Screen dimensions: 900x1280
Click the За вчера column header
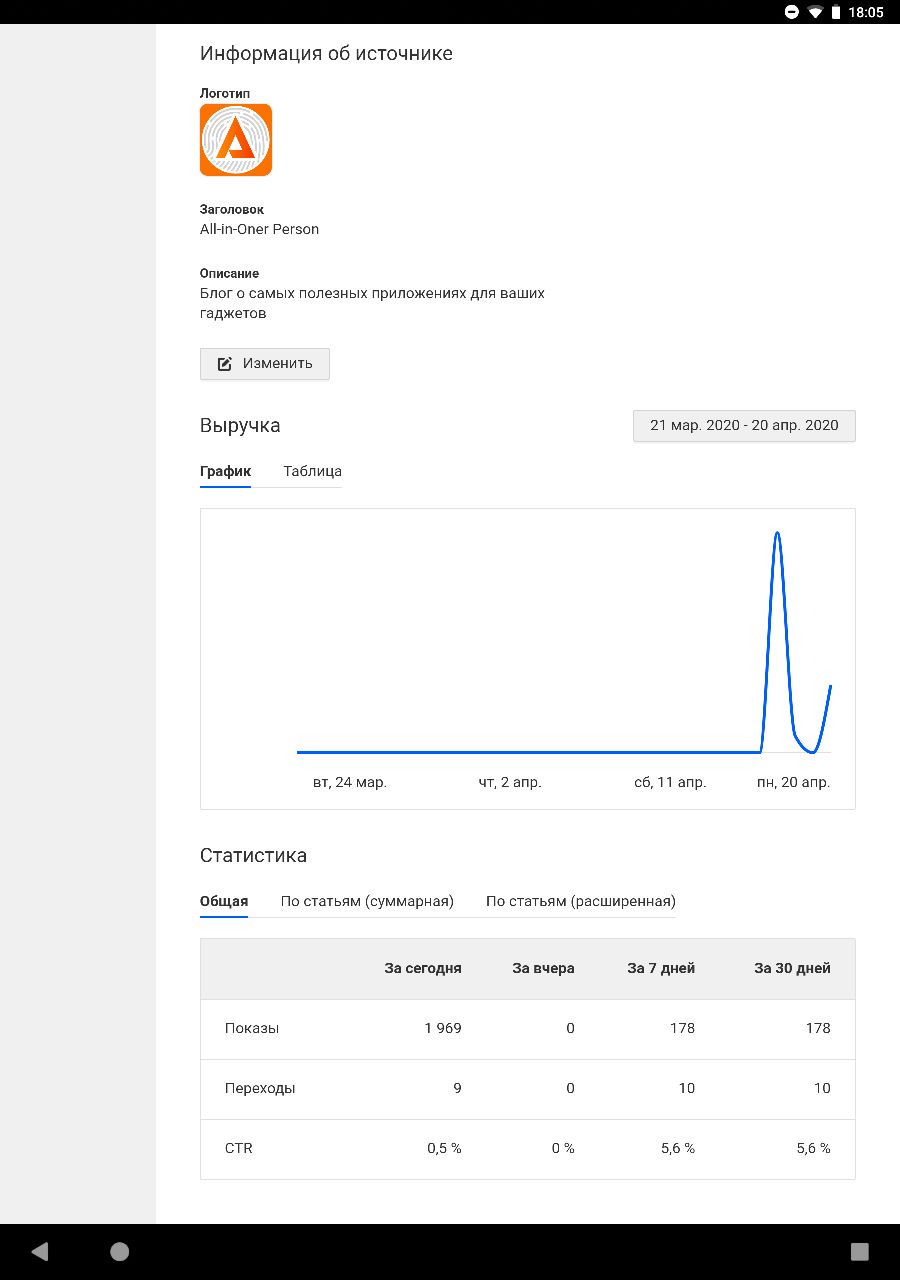pyautogui.click(x=543, y=968)
